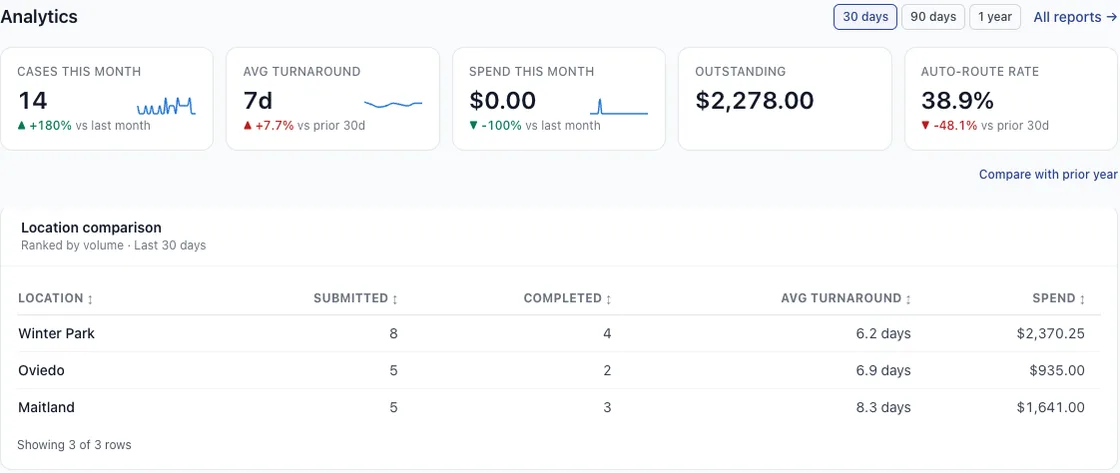Sort by Submitted column sort arrows
The width and height of the screenshot is (1120, 473).
tap(395, 299)
